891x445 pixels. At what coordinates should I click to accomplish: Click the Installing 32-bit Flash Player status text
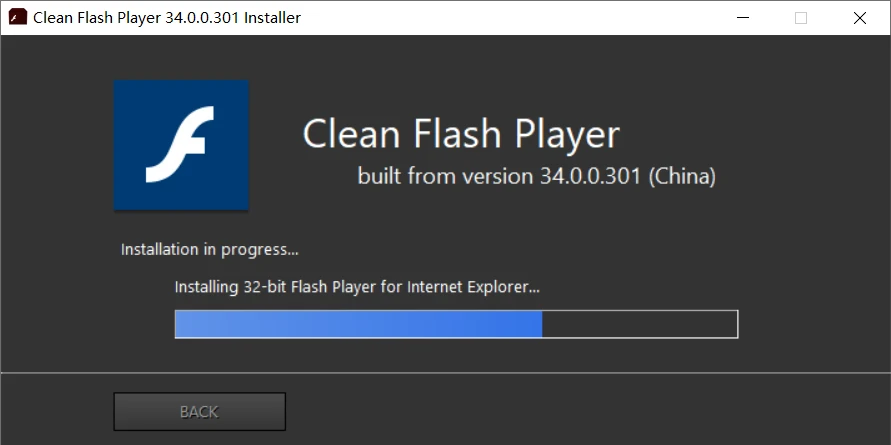point(357,287)
